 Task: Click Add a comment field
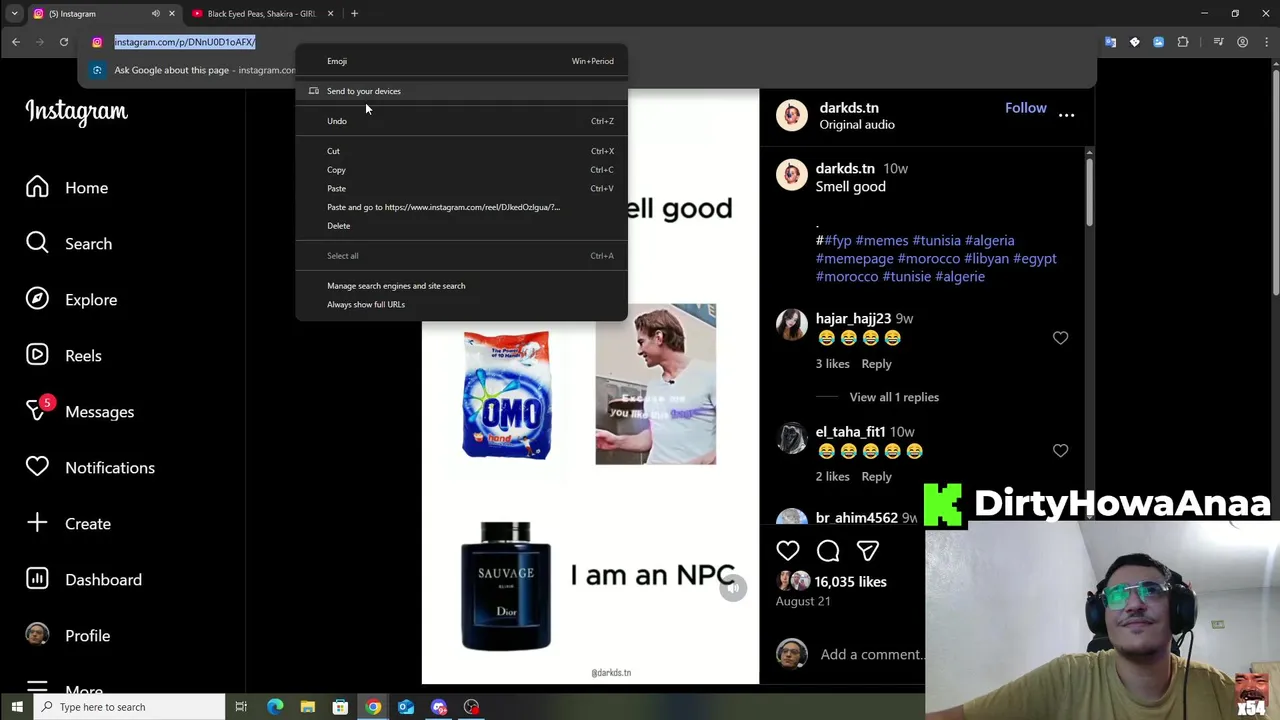click(870, 655)
